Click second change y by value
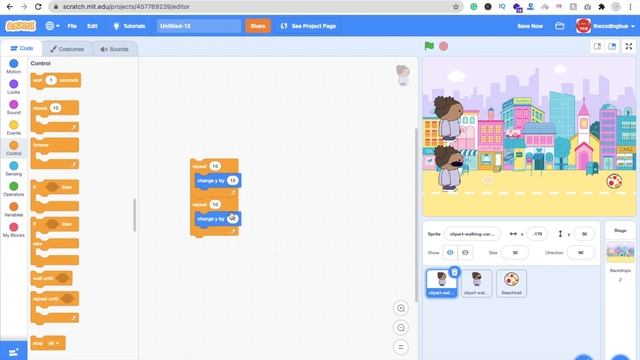This screenshot has width=640, height=360. point(232,218)
